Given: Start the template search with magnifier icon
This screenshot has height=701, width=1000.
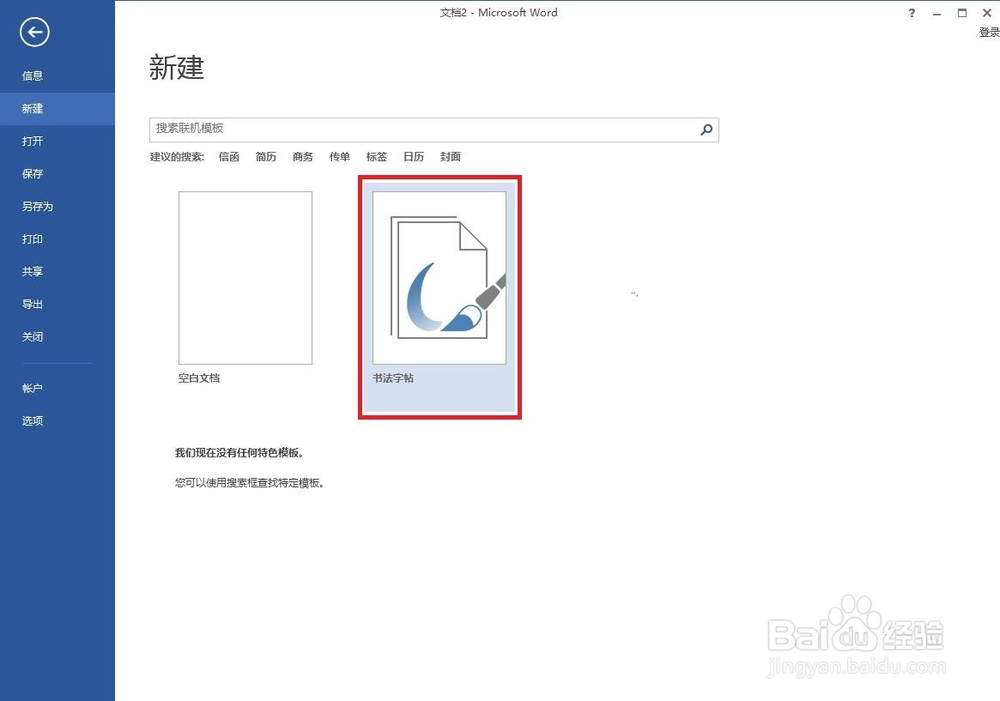Looking at the screenshot, I should pos(707,130).
